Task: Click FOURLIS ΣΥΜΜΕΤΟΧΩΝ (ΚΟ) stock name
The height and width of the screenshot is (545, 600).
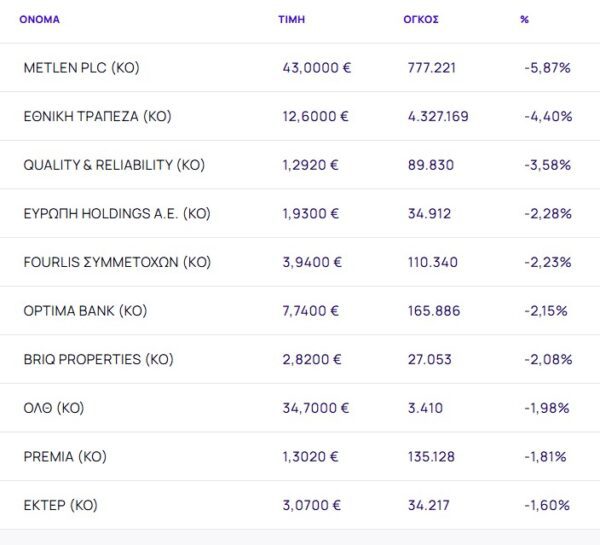Action: pyautogui.click(x=117, y=262)
